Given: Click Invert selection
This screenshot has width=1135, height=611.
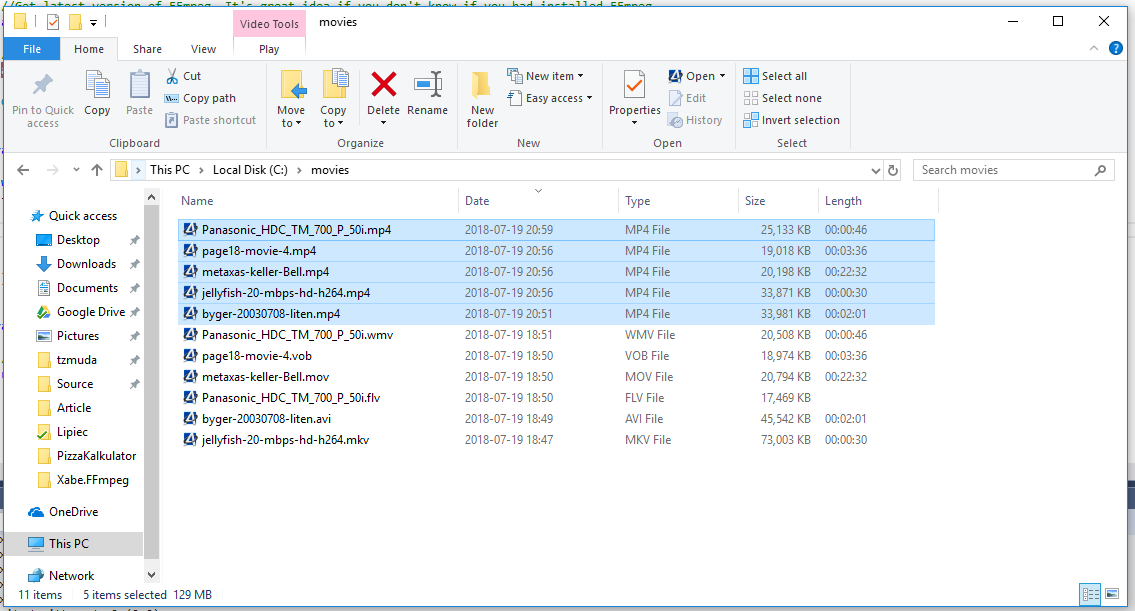Looking at the screenshot, I should (x=792, y=120).
